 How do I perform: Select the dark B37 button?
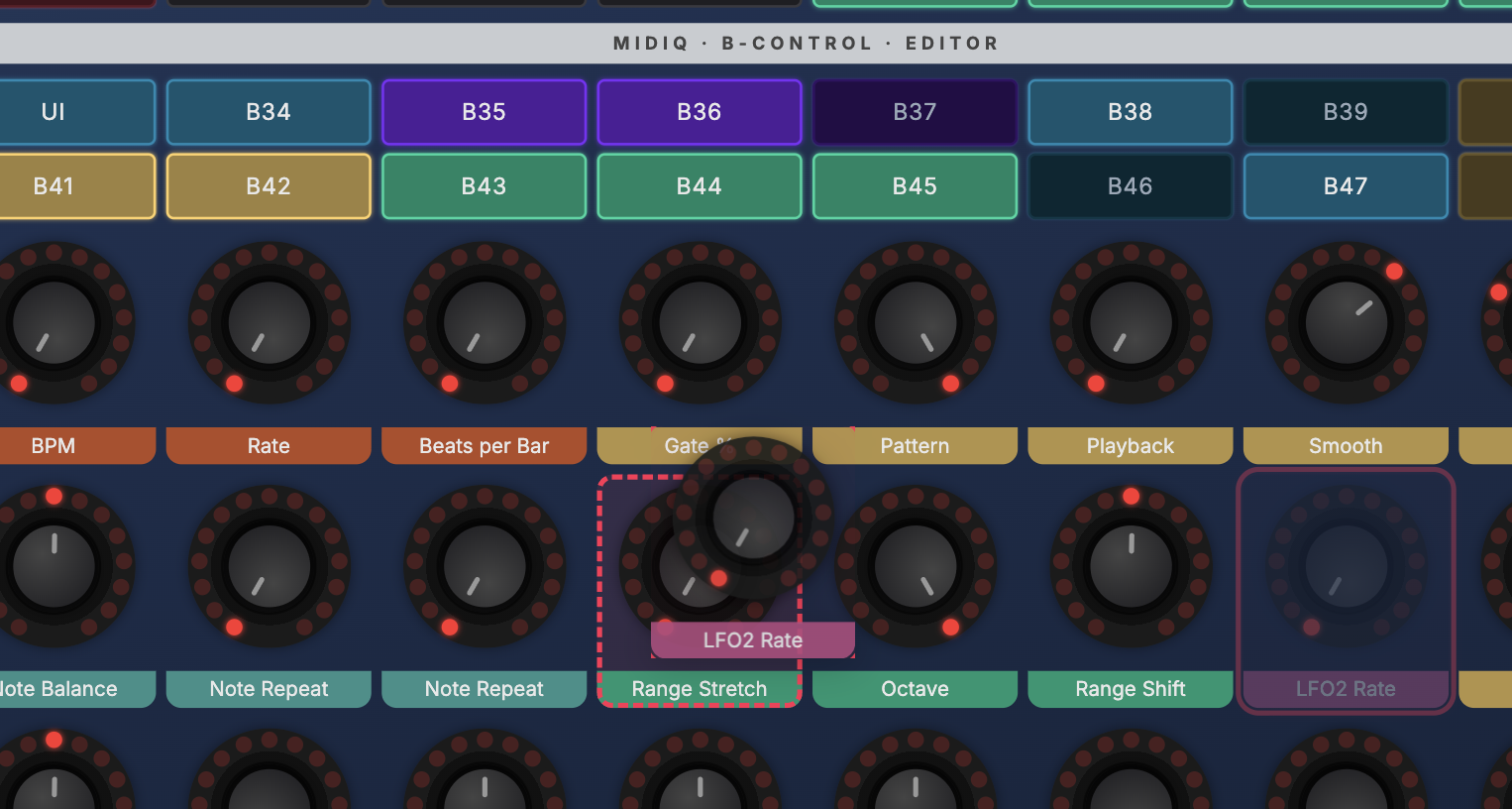tap(915, 112)
